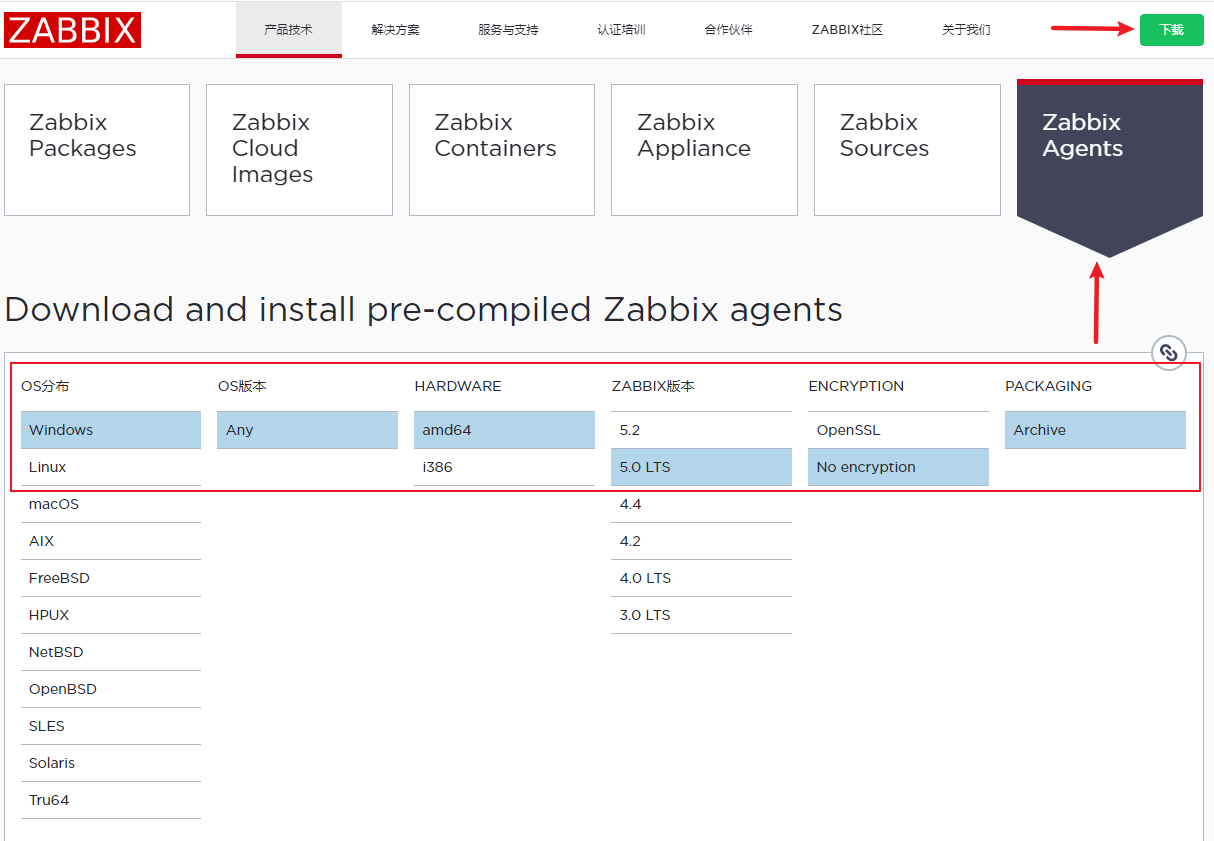Screen dimensions: 1214x841
Task: Switch to Zabbix Cloud Images tile
Action: (299, 149)
